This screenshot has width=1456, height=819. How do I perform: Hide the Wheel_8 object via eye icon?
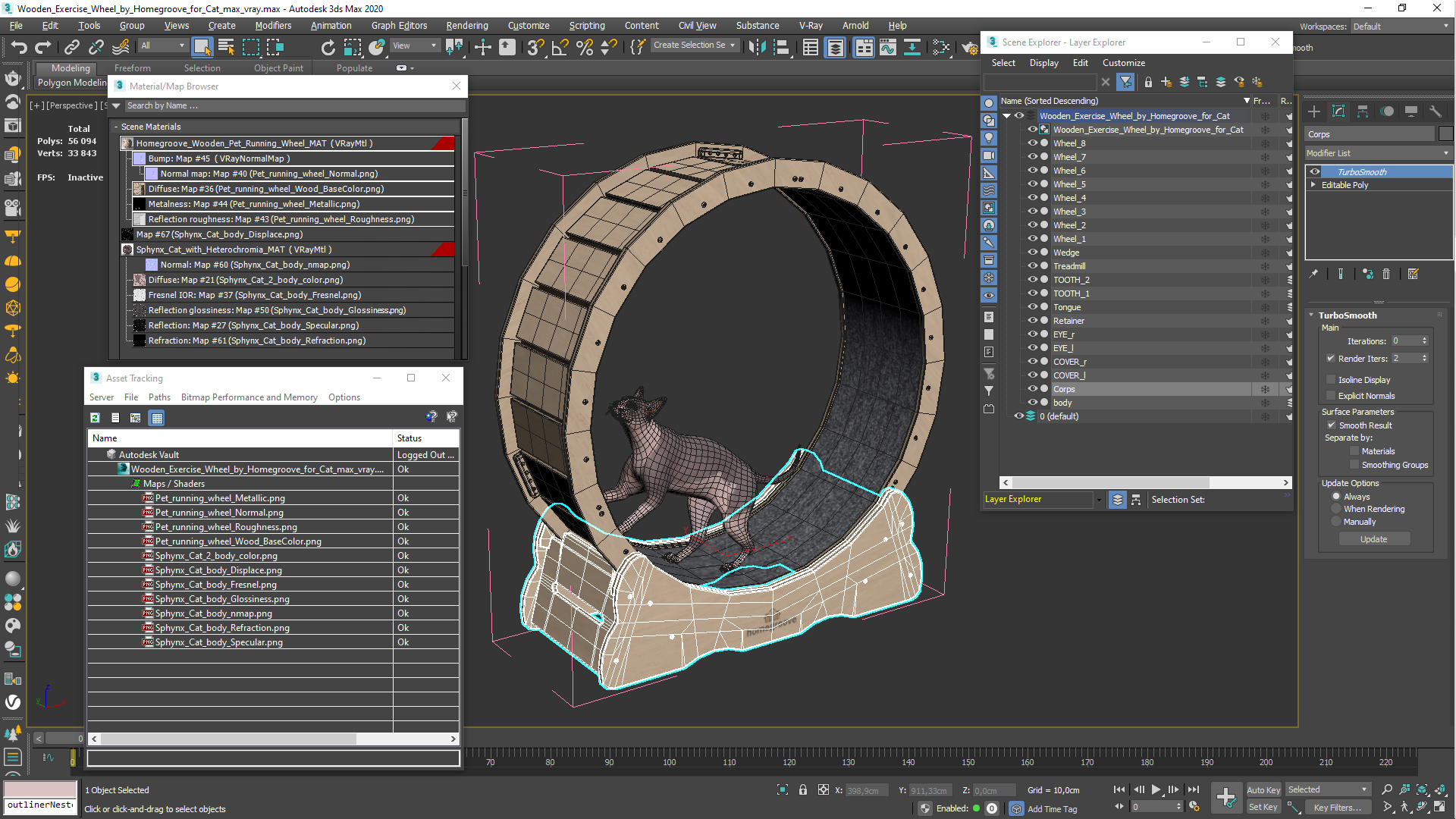(x=1033, y=143)
